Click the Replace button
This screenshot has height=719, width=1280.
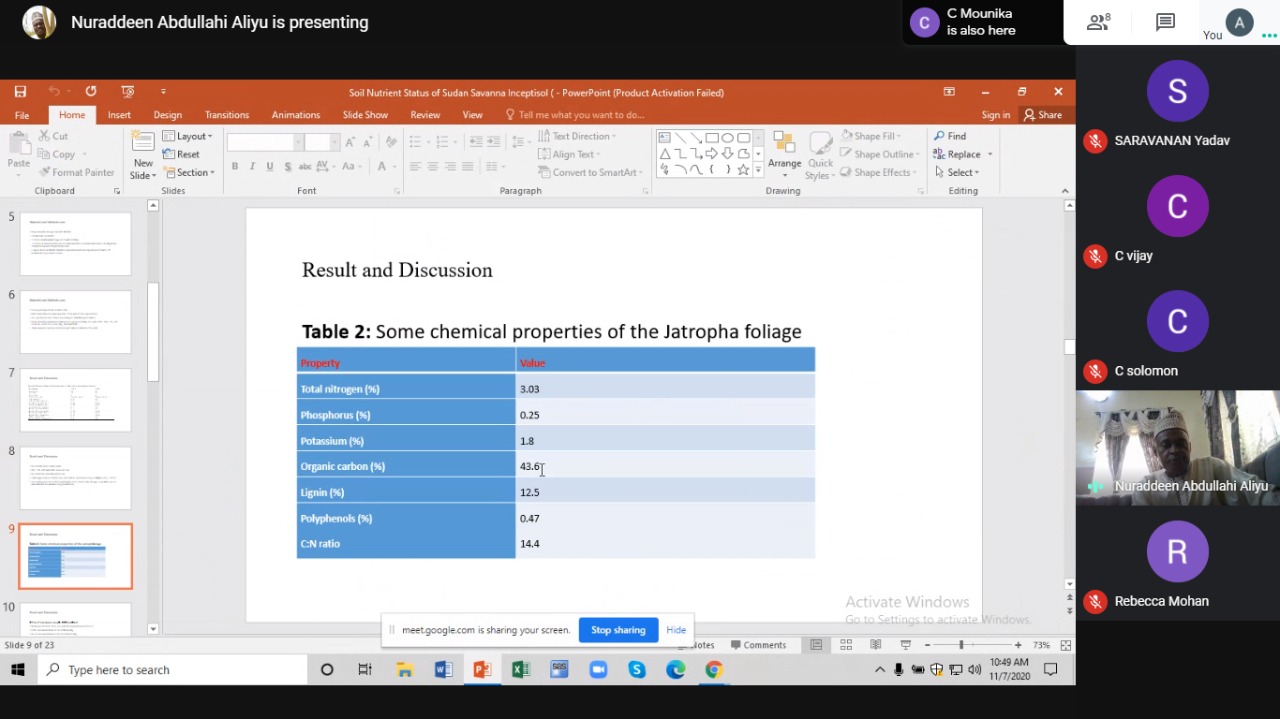[x=957, y=154]
